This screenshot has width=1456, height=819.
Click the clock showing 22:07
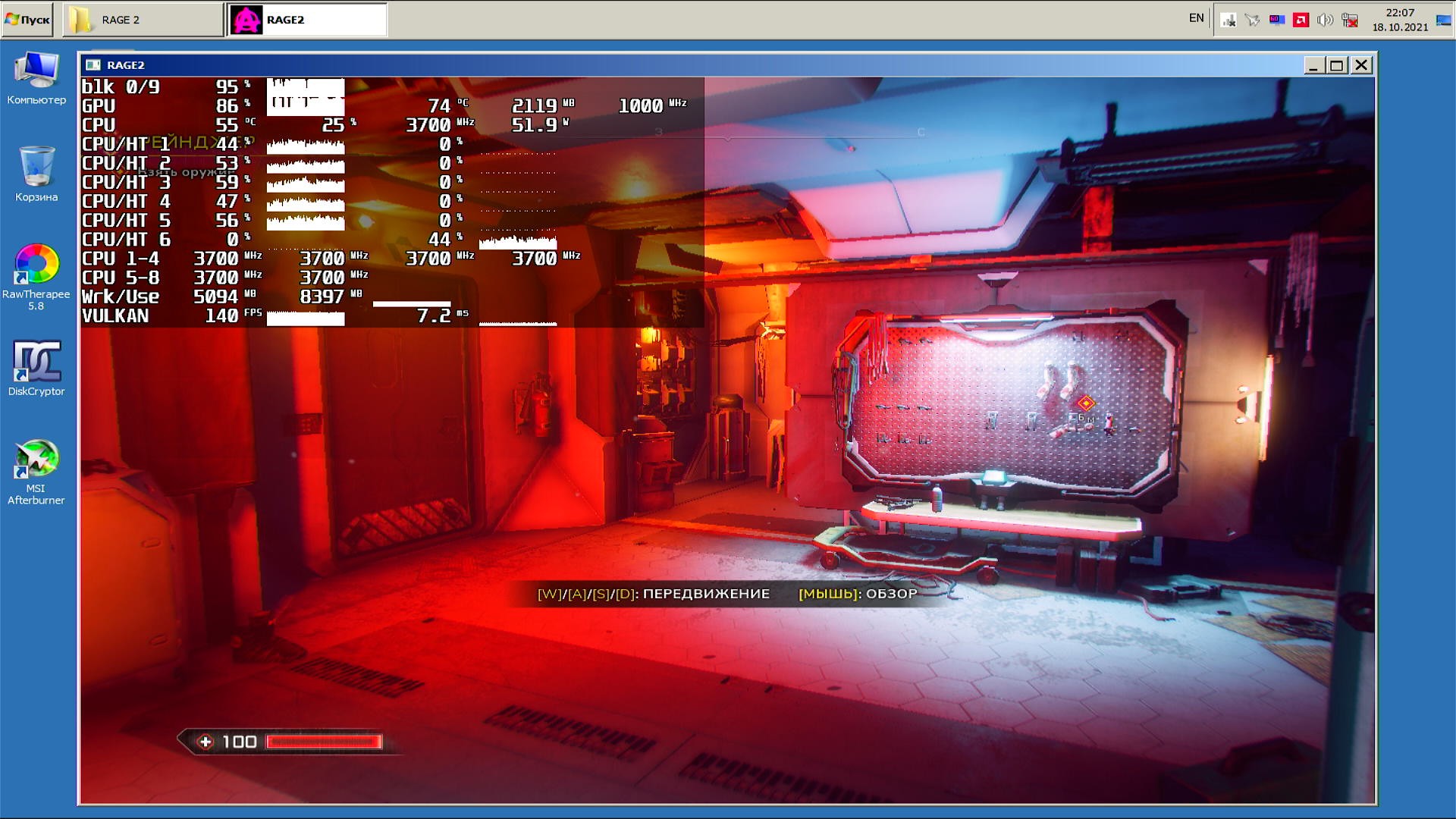point(1400,20)
